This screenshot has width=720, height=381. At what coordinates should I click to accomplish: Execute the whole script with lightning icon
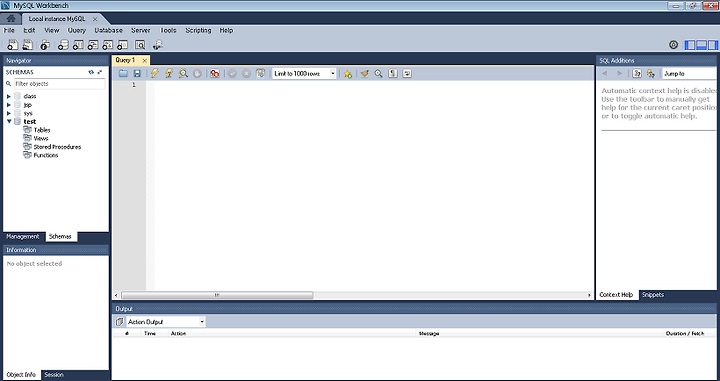click(x=155, y=73)
